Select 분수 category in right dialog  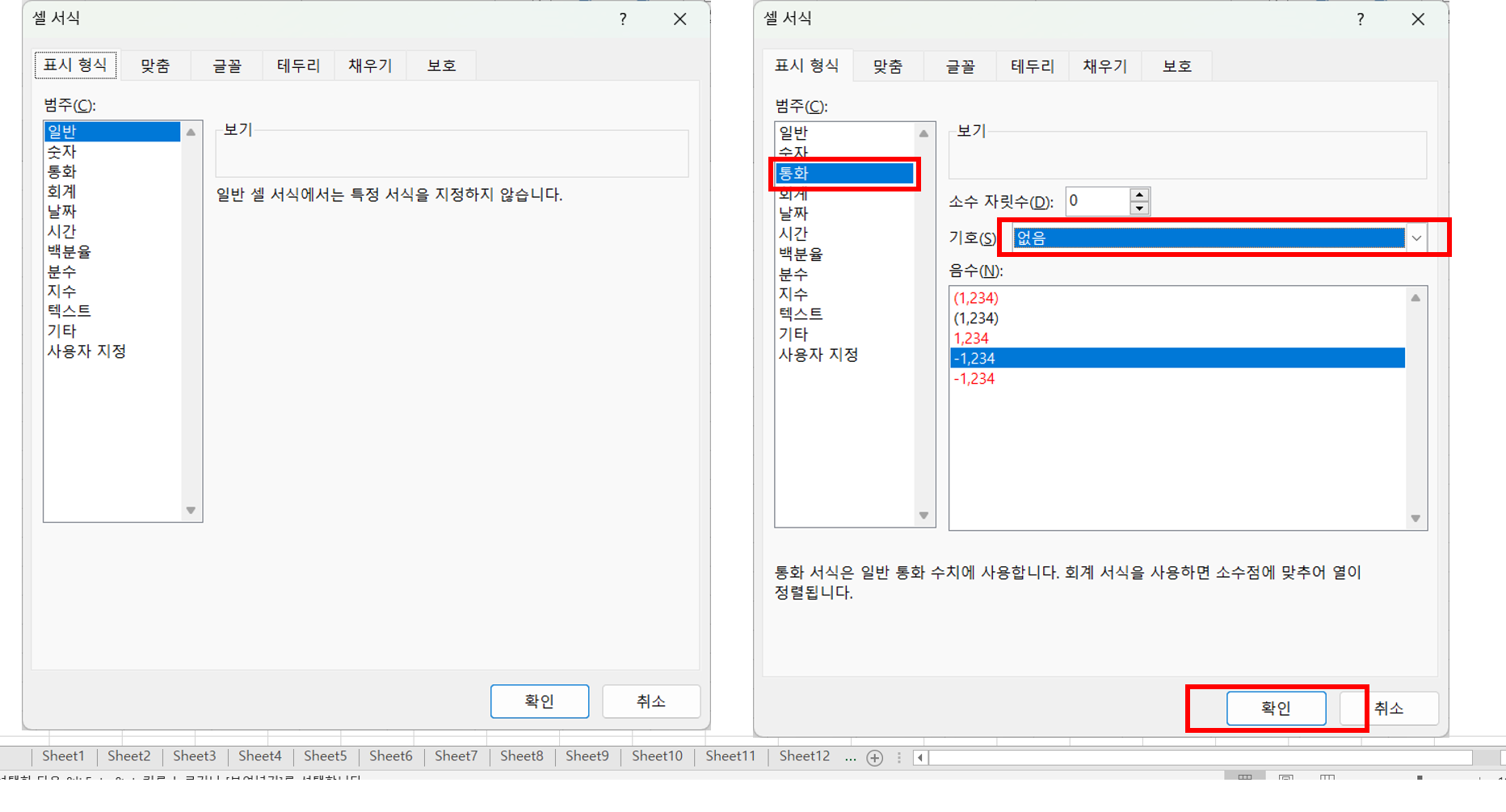click(x=844, y=274)
